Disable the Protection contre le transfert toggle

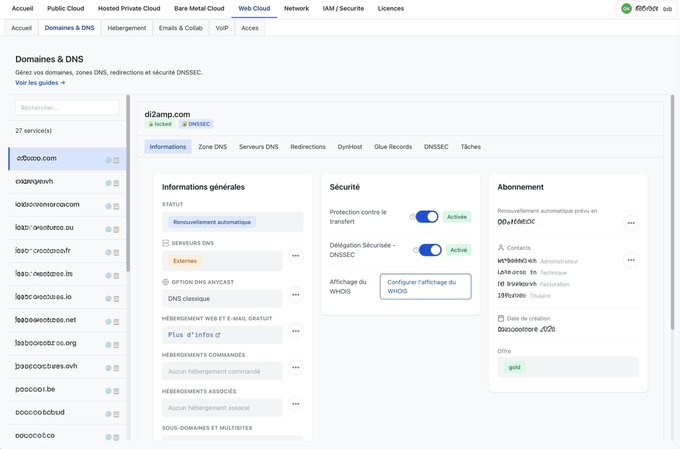tap(427, 216)
